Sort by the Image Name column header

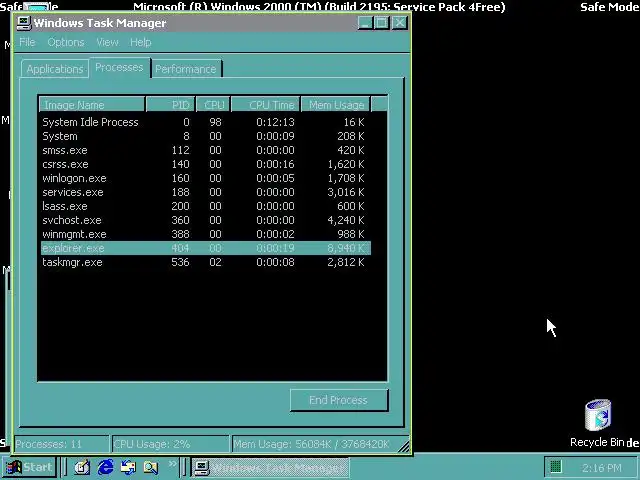coord(92,105)
